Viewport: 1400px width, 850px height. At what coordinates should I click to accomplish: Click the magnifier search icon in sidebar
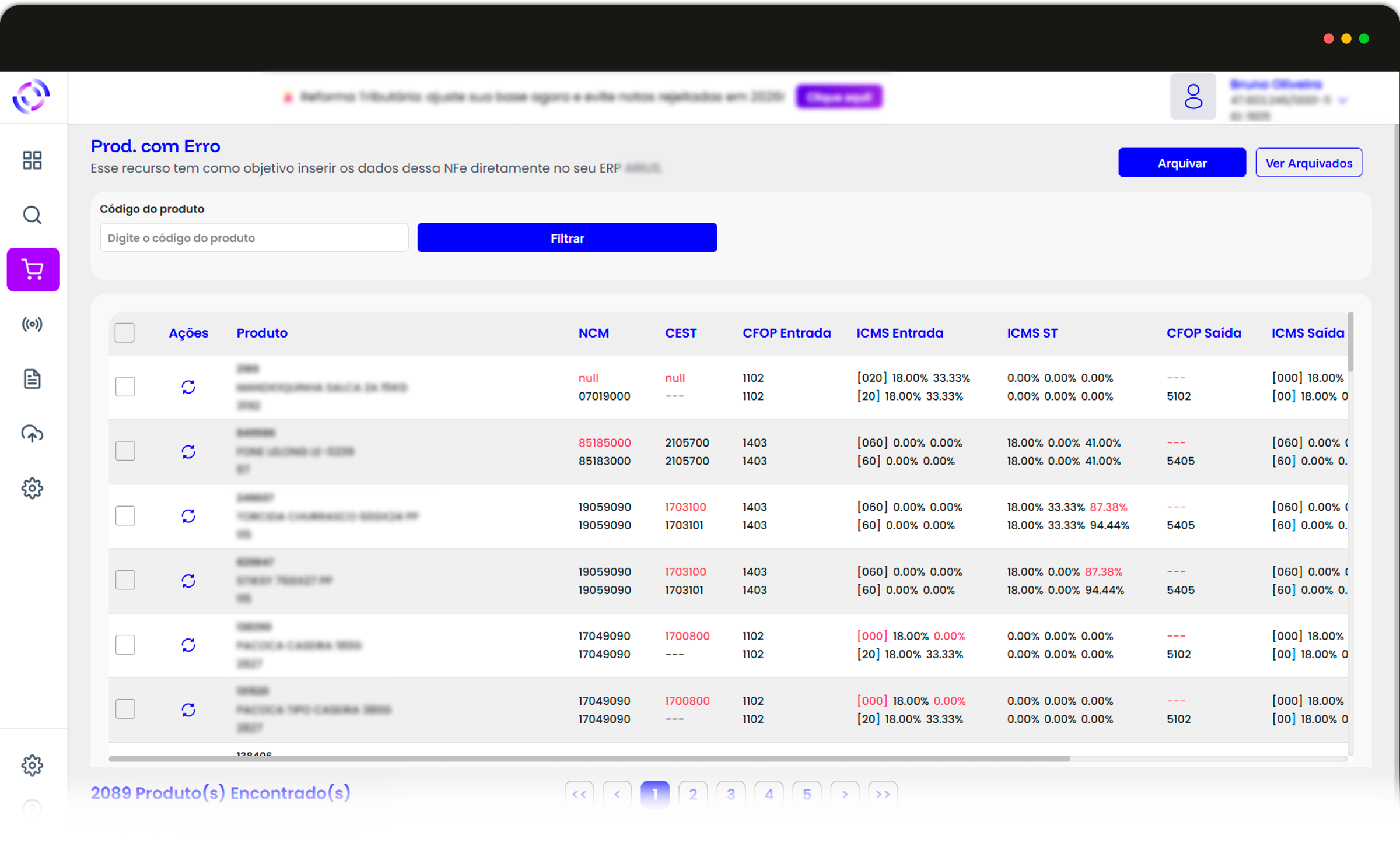(x=32, y=215)
